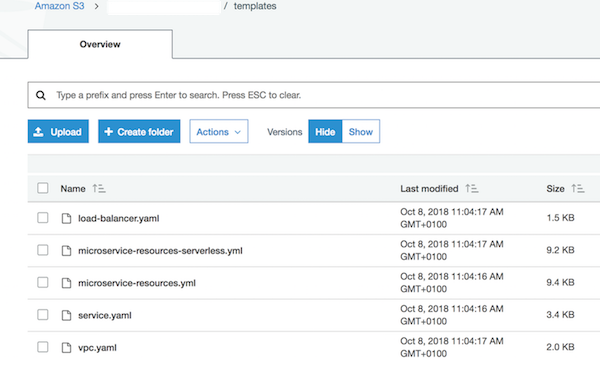Image resolution: width=600 pixels, height=370 pixels.
Task: Click the 9.2 KB size value
Action: 561,250
